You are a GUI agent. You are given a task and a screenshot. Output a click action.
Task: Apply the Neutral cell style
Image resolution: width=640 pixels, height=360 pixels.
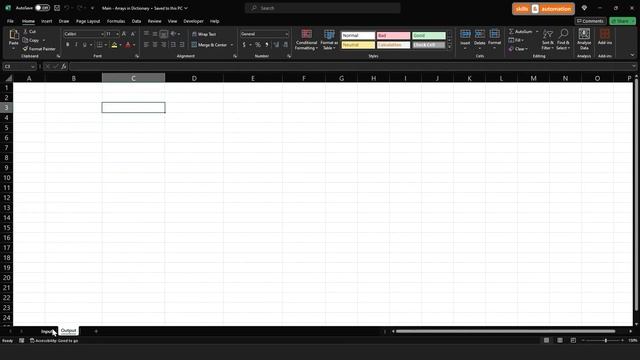coord(358,45)
